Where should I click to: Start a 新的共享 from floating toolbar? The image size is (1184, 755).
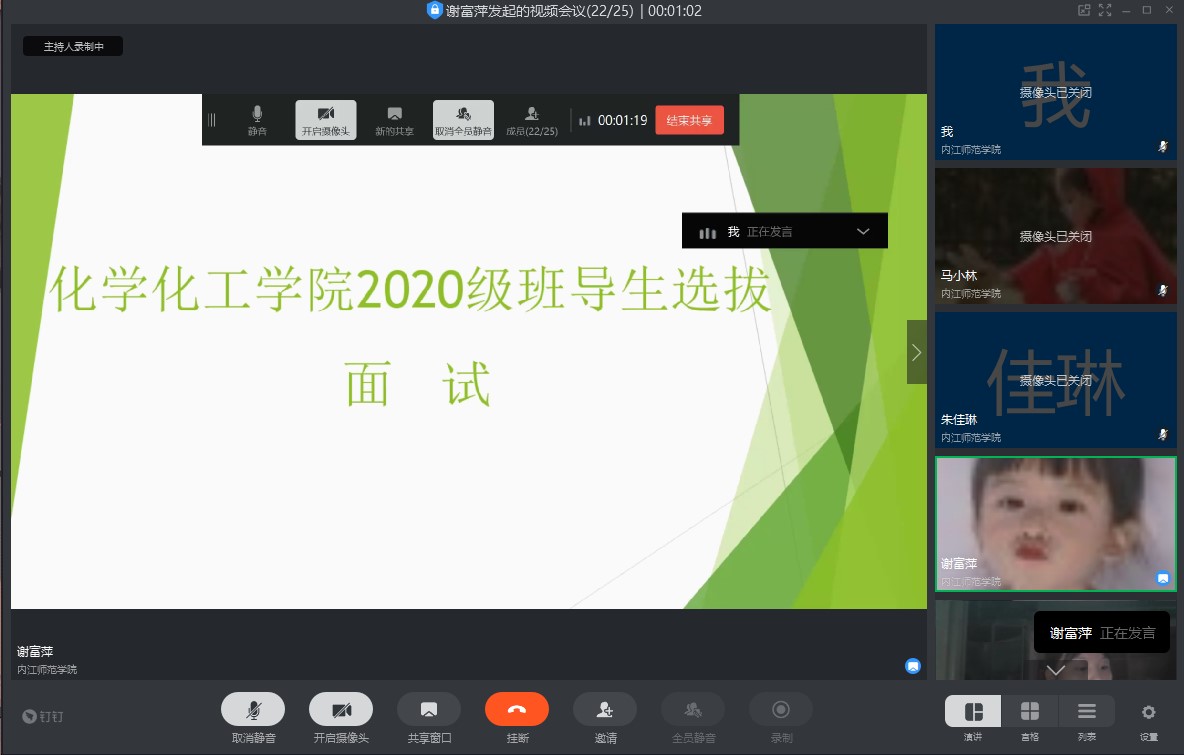[394, 119]
